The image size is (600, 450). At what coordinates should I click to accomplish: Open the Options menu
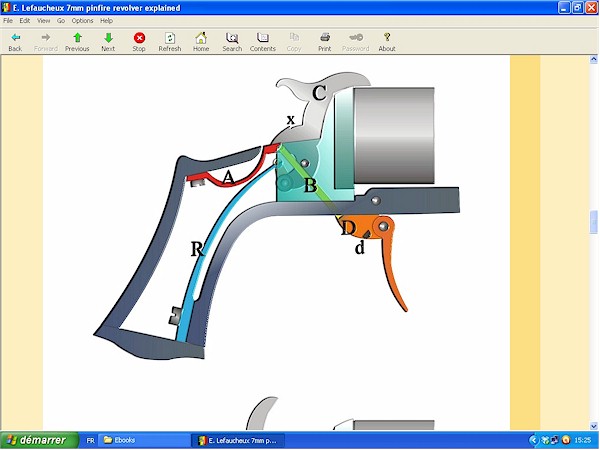pyautogui.click(x=82, y=21)
